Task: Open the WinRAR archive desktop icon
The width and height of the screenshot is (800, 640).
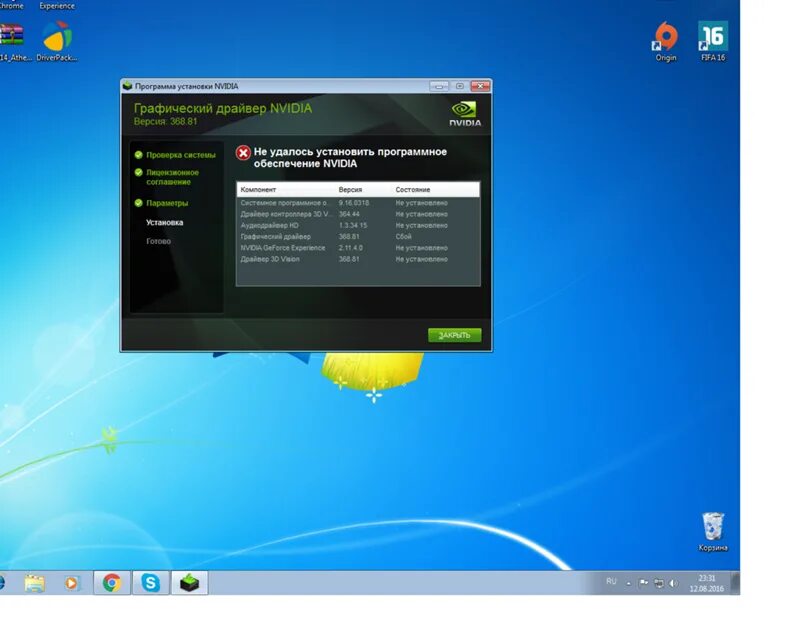Action: [13, 41]
